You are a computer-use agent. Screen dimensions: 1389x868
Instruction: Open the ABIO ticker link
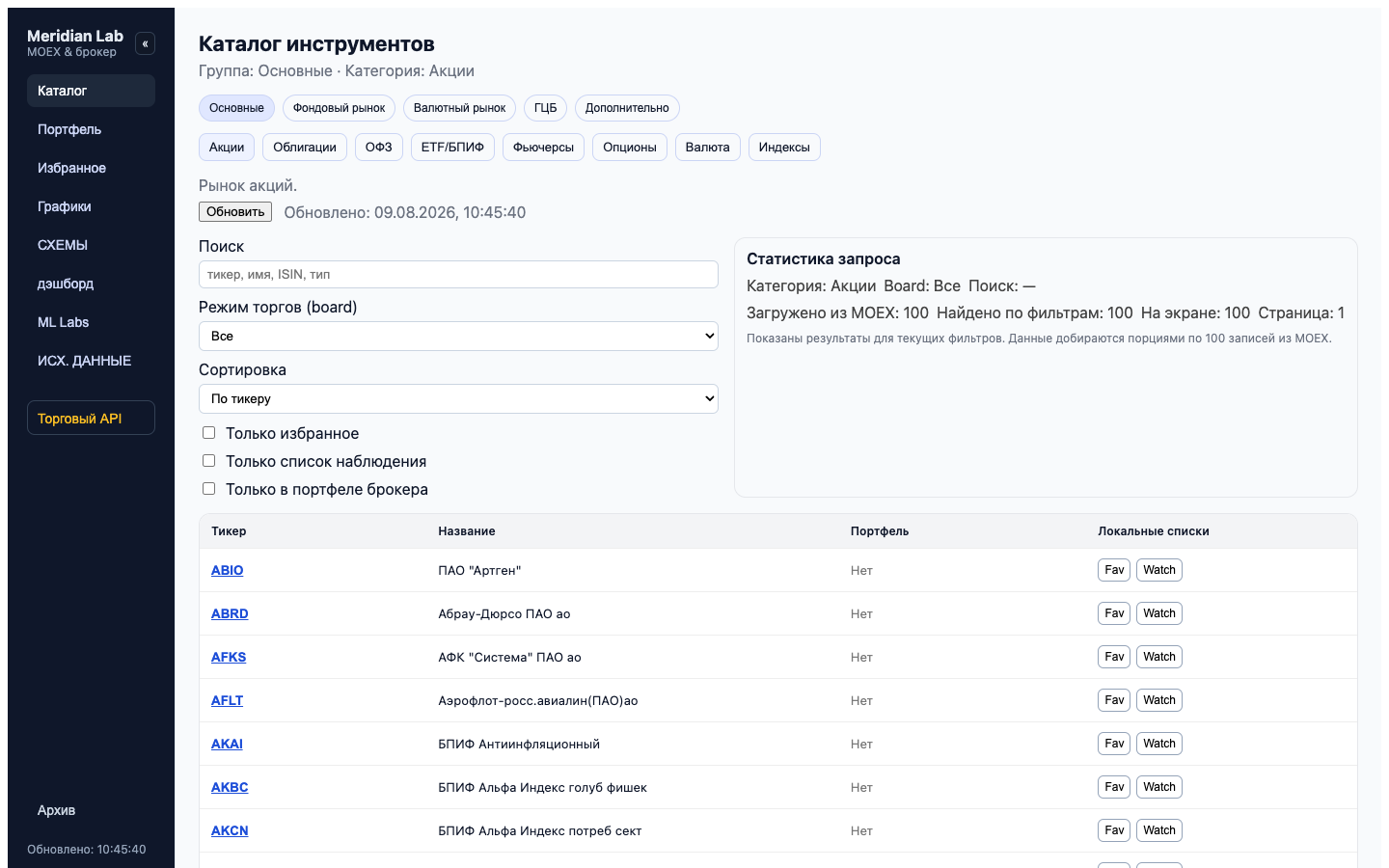[x=227, y=570]
